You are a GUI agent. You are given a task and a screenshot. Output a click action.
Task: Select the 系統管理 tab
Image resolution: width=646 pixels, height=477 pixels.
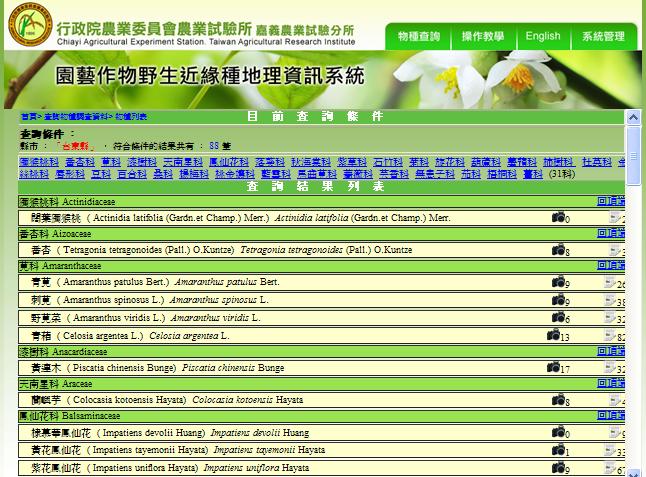(x=603, y=36)
